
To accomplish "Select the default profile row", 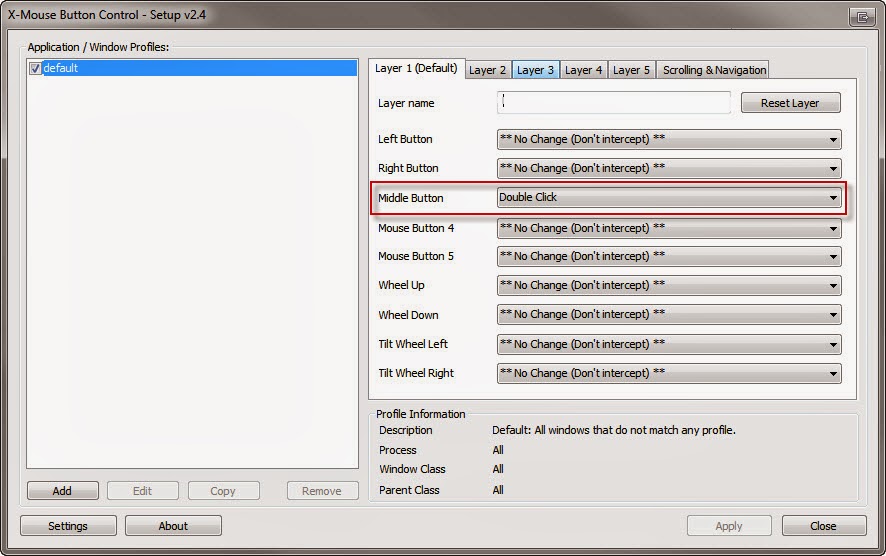I will (192, 68).
